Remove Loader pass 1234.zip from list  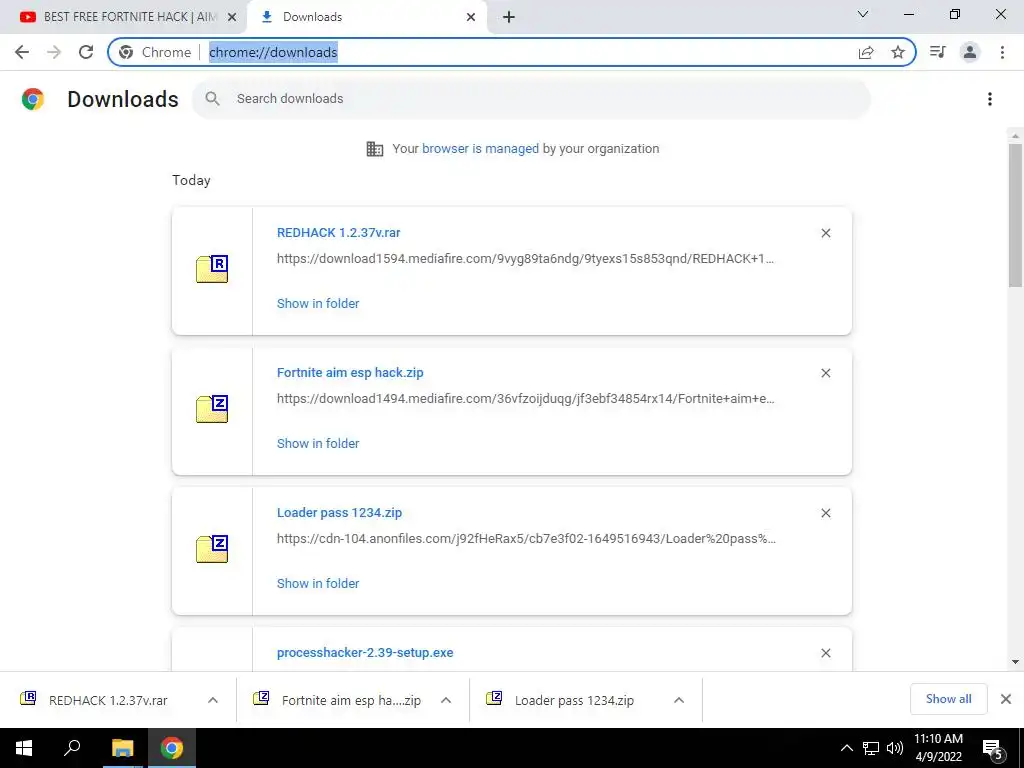click(825, 513)
